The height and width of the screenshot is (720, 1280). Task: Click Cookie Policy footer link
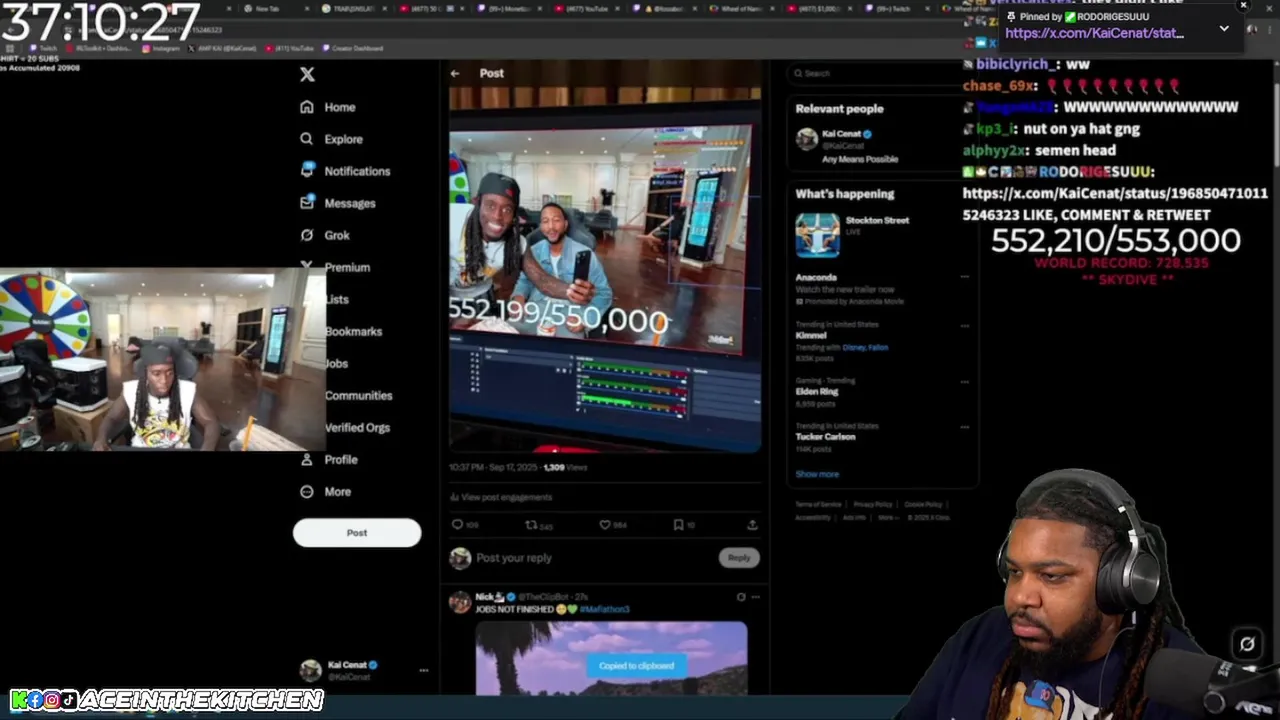[x=923, y=505]
